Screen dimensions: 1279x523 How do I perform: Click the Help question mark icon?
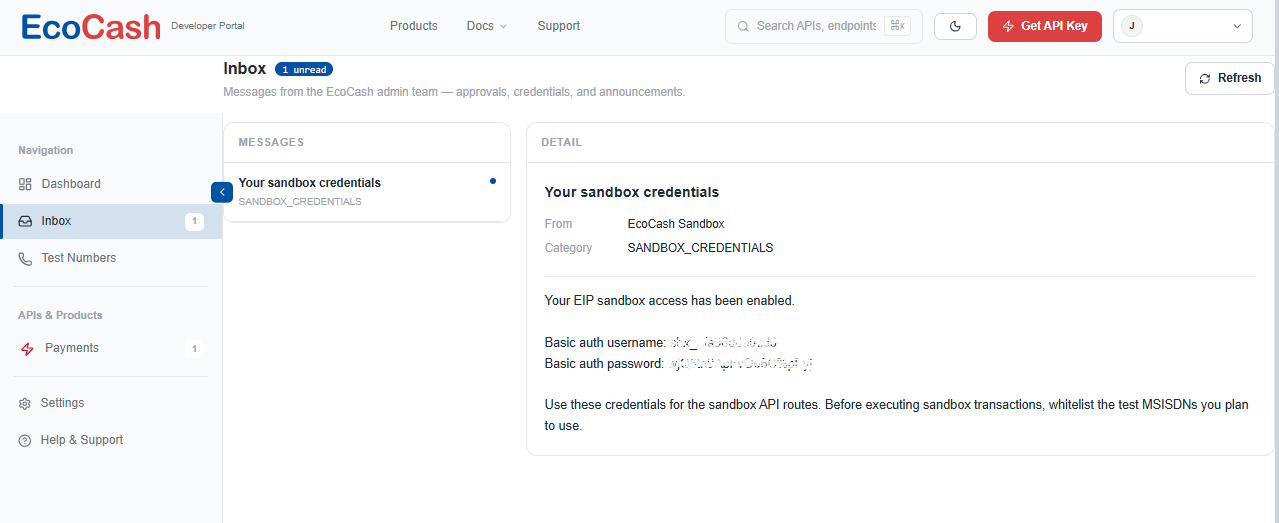[25, 440]
